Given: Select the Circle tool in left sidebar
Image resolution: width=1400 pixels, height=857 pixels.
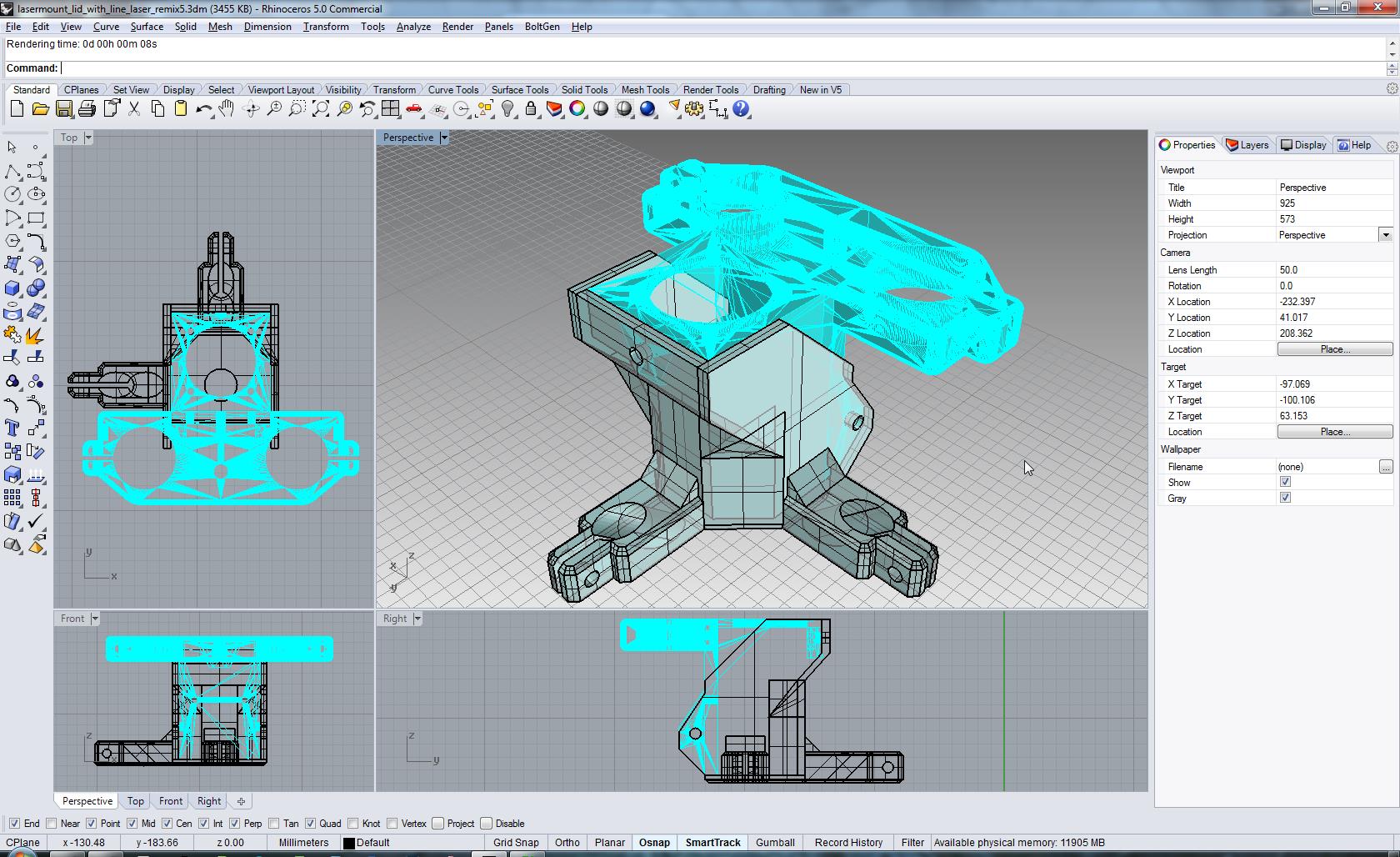Looking at the screenshot, I should click(12, 194).
